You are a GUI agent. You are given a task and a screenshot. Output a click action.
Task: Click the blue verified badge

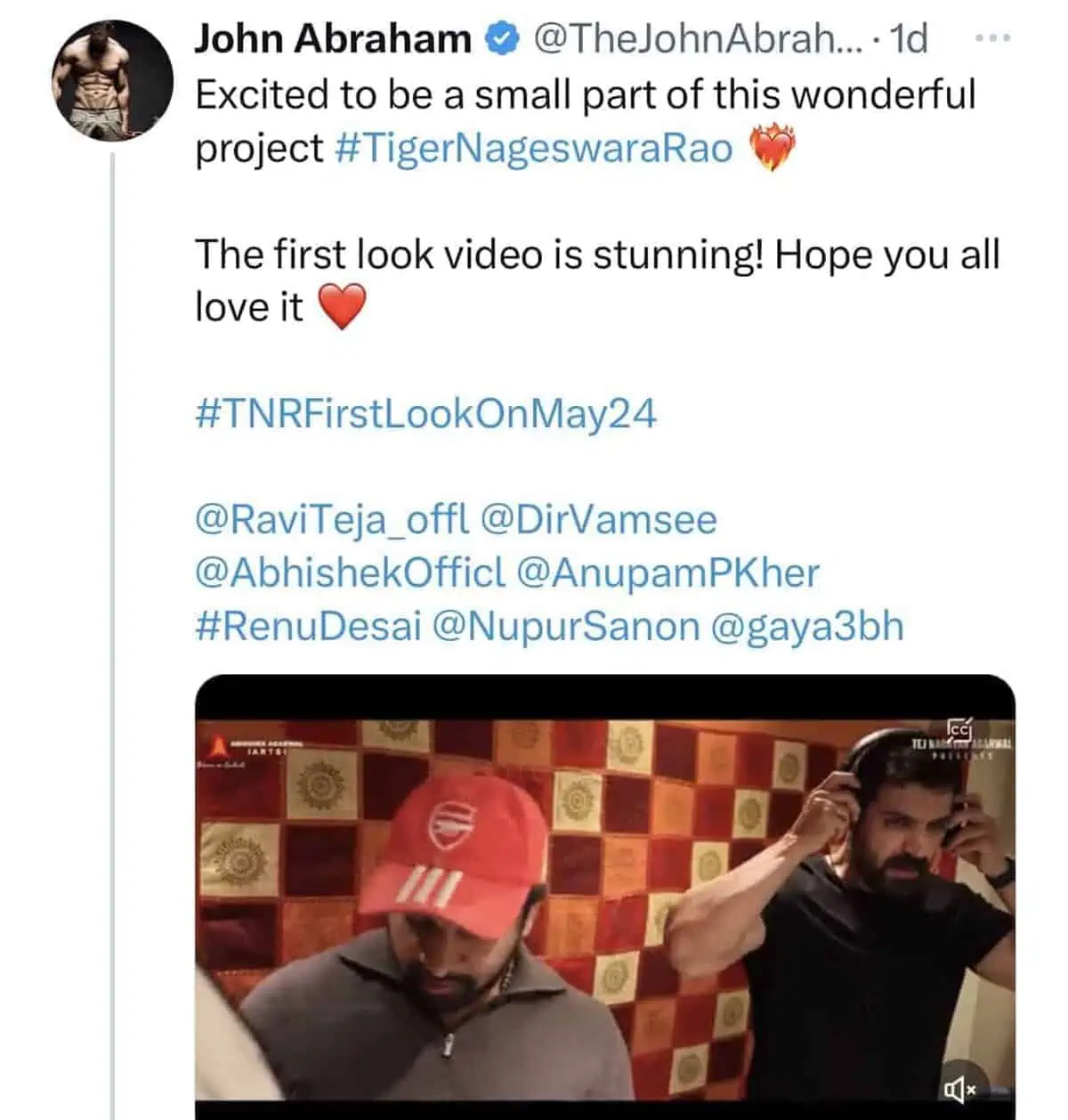[503, 39]
